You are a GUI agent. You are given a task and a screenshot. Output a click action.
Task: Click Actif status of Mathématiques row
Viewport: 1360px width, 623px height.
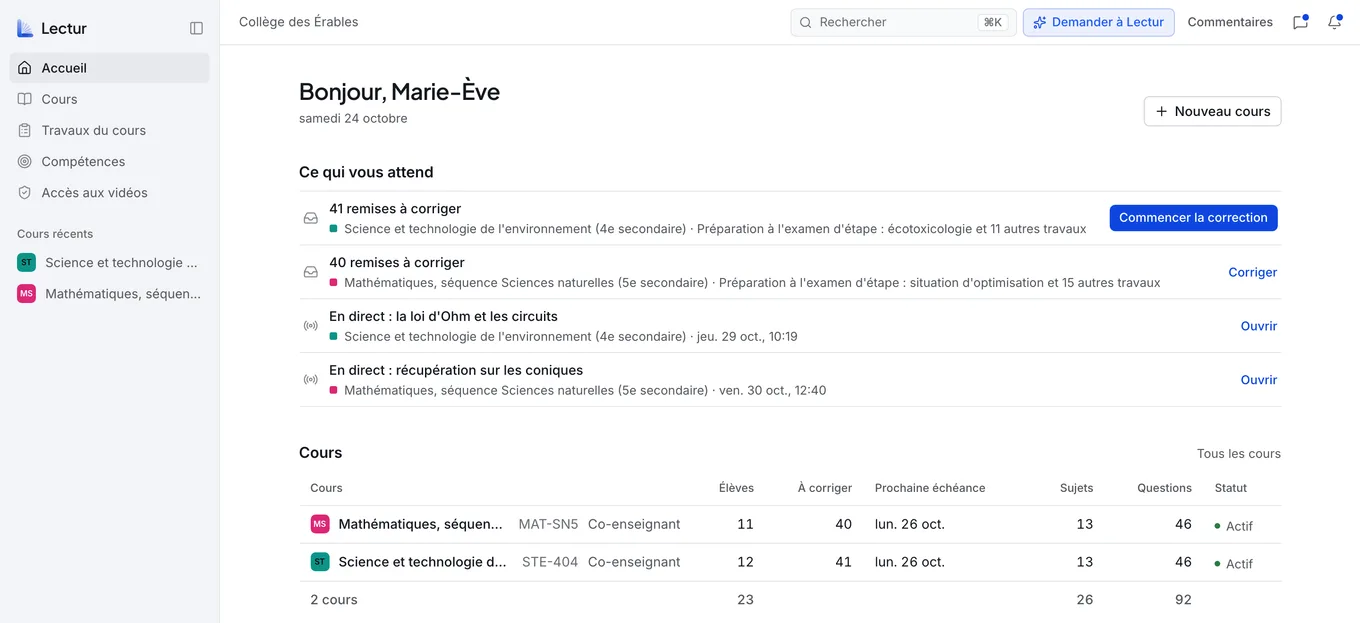pos(1233,526)
